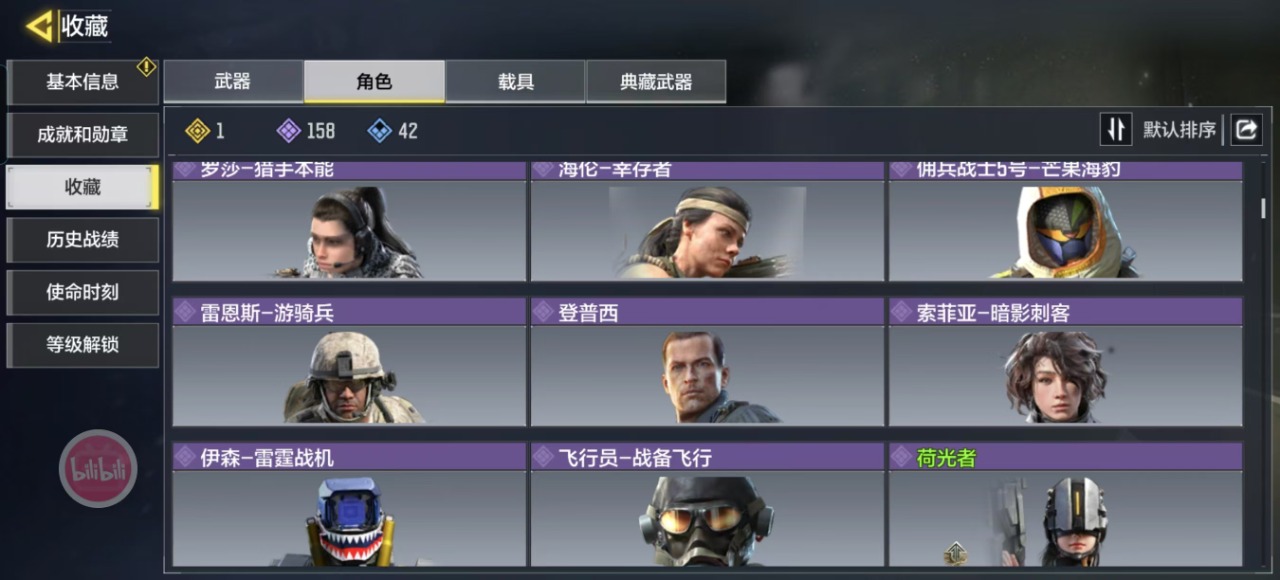Click the blue rare rarity icon showing 42
The height and width of the screenshot is (580, 1280).
pyautogui.click(x=379, y=131)
